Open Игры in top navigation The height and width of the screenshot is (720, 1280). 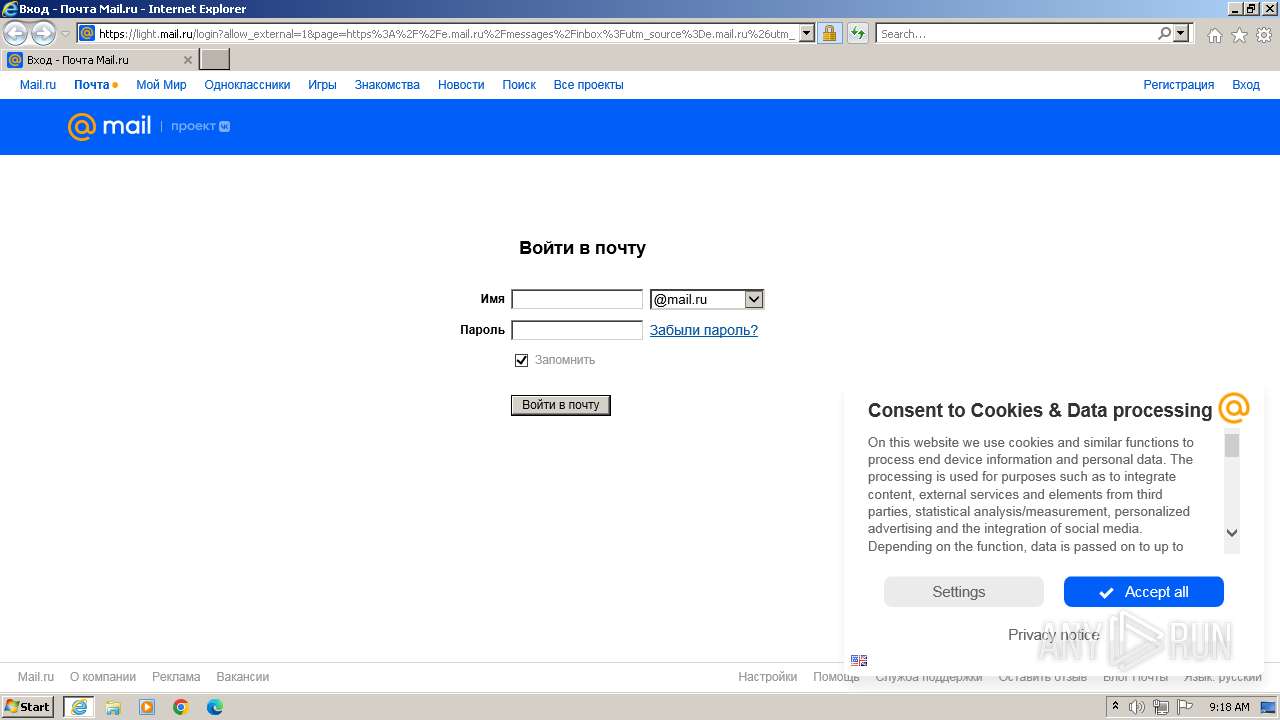(x=322, y=85)
